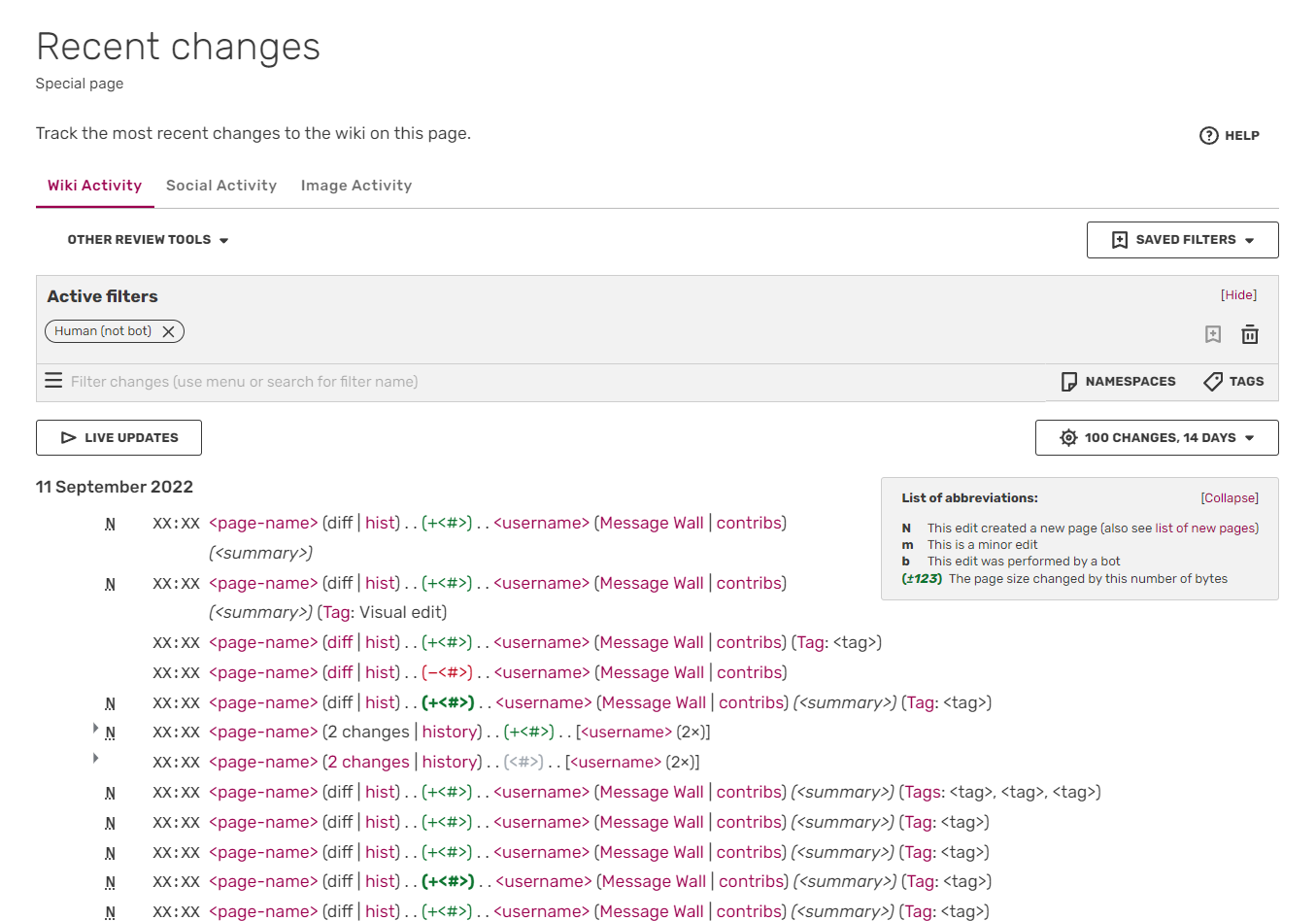
Task: Expand the grouped entry with 2 changes marked N
Action: coord(95,728)
